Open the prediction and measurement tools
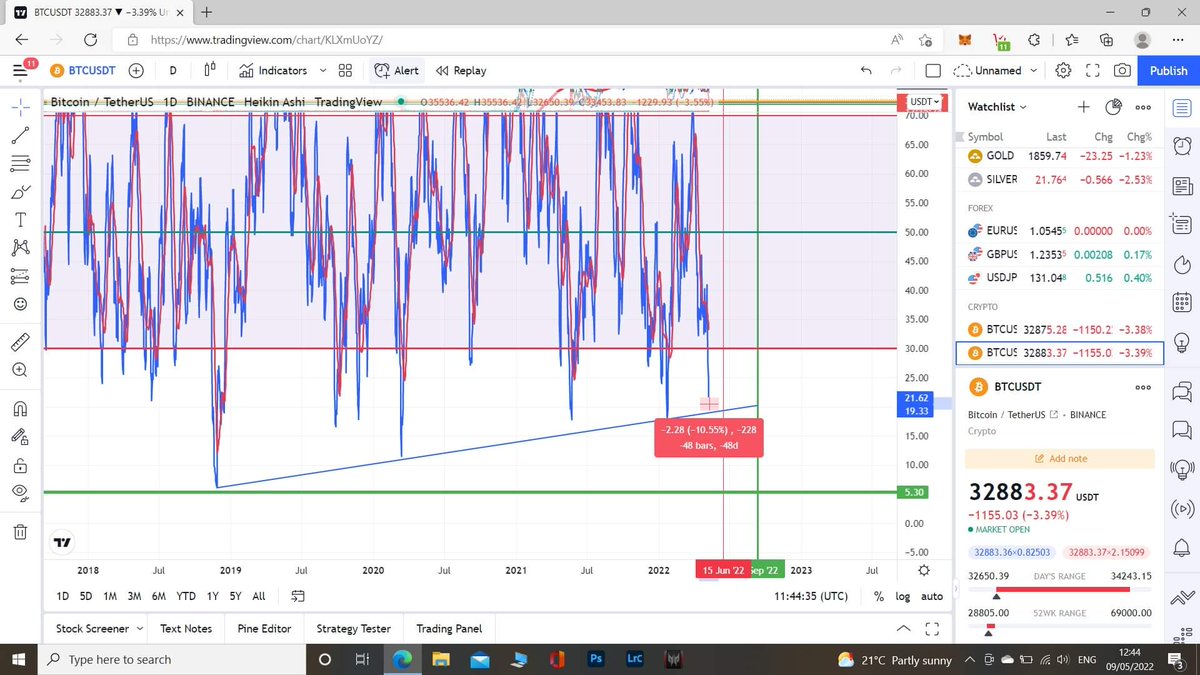1200x675 pixels. pyautogui.click(x=21, y=275)
